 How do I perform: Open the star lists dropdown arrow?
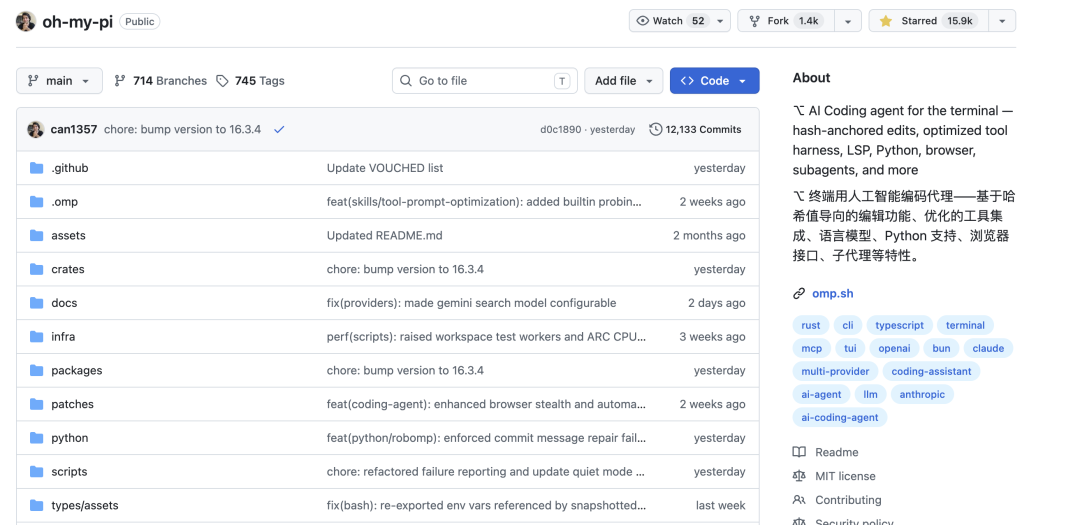1002,21
